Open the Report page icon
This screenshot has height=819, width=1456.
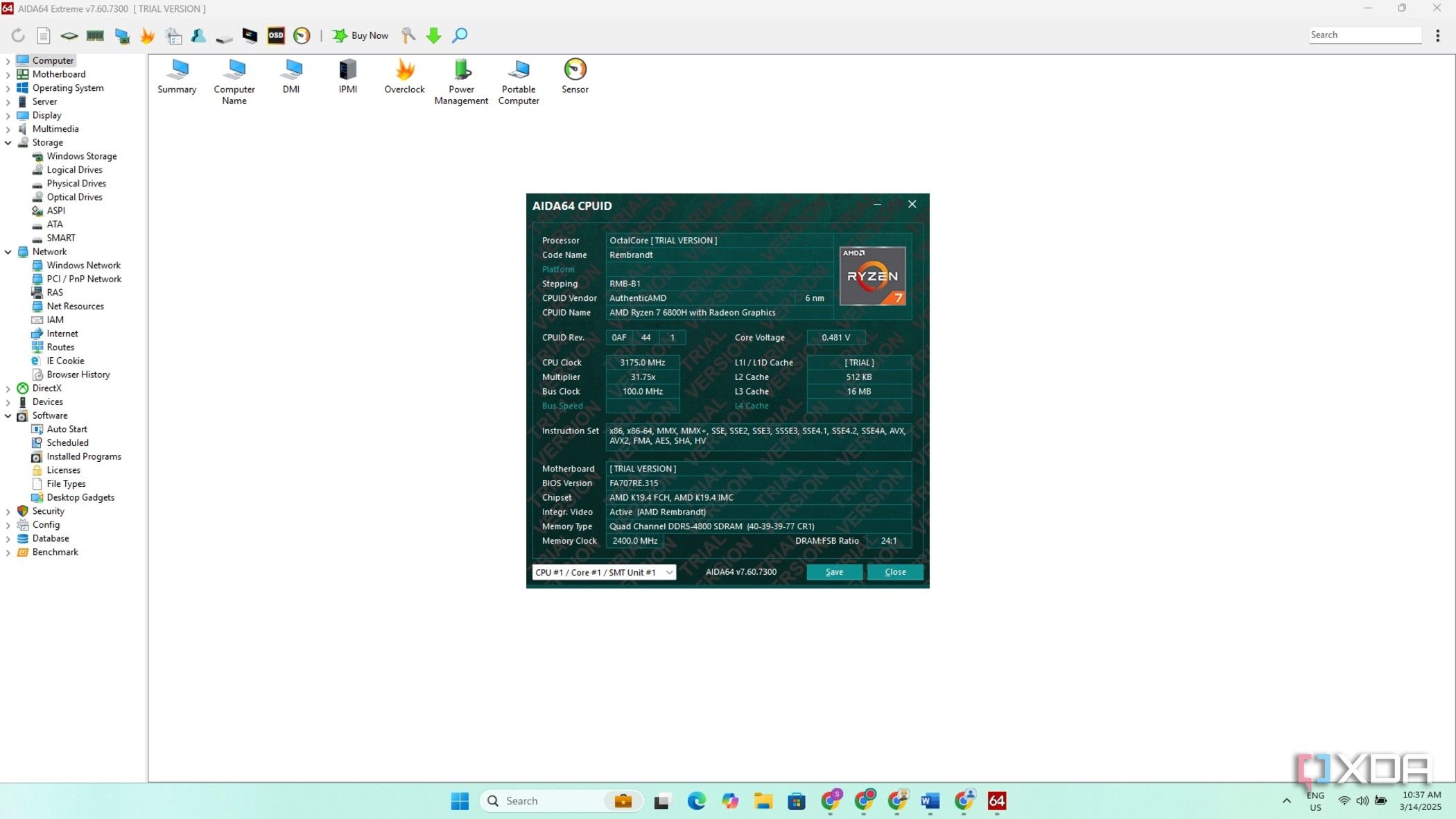point(43,35)
